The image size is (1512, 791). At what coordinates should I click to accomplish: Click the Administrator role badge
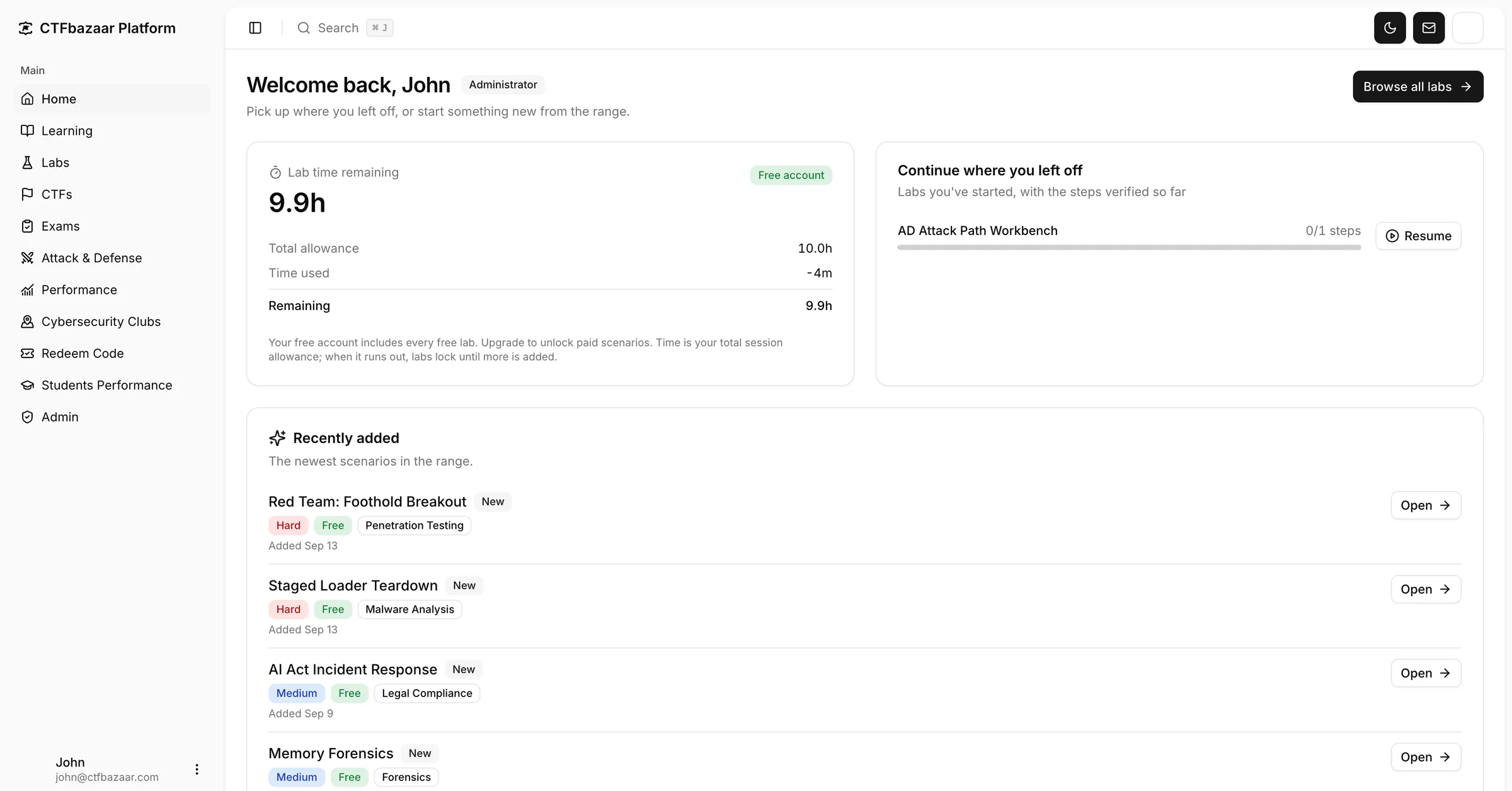click(x=503, y=84)
